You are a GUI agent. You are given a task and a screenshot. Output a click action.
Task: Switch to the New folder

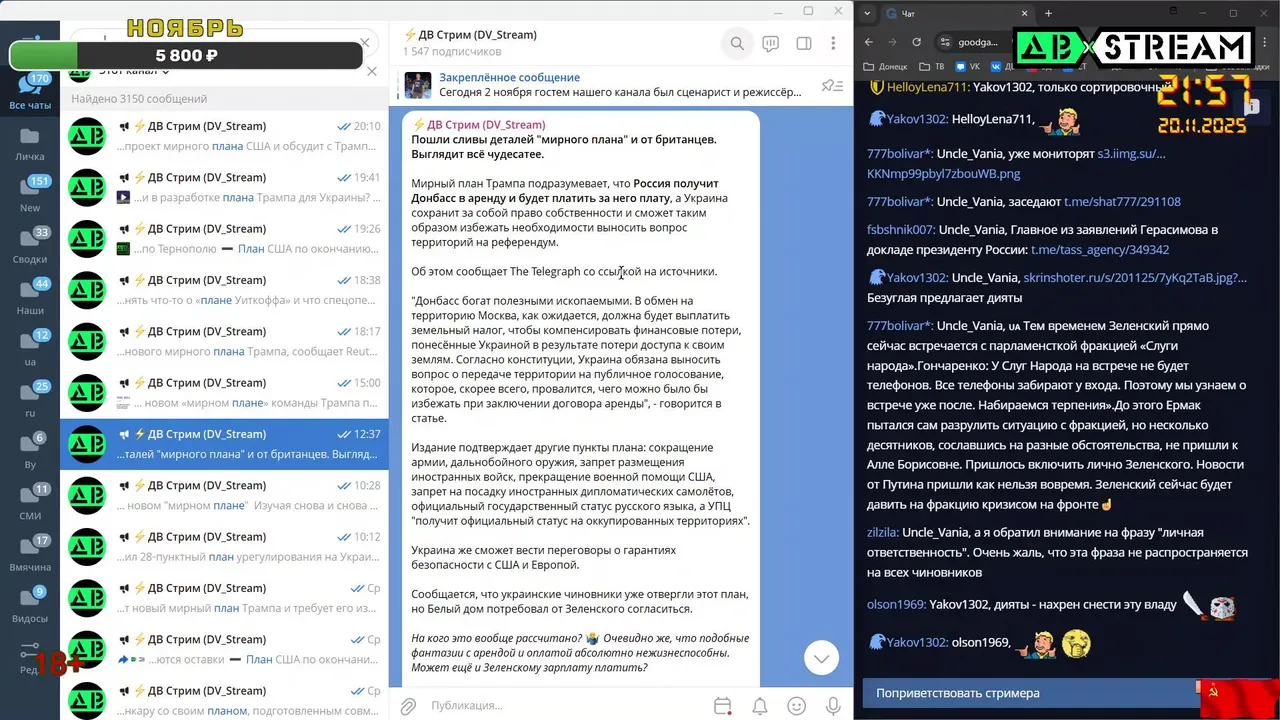click(30, 195)
